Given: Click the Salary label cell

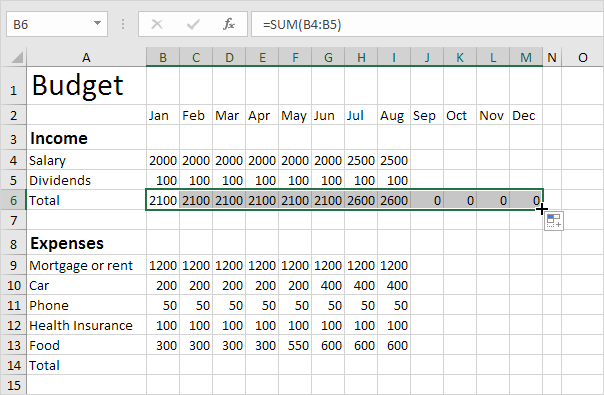Looking at the screenshot, I should (x=86, y=160).
